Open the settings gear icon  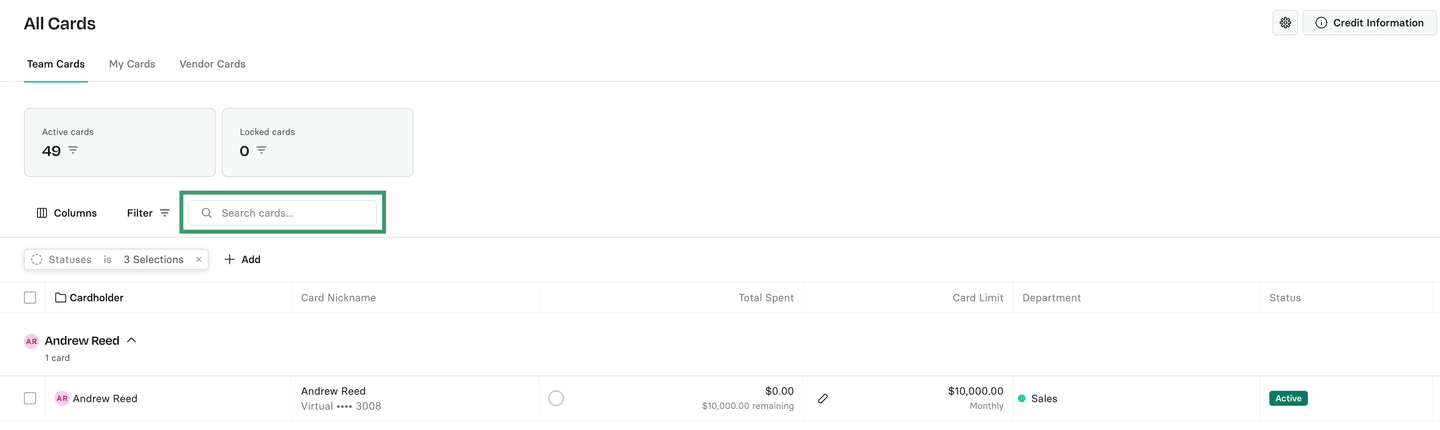pyautogui.click(x=1285, y=23)
